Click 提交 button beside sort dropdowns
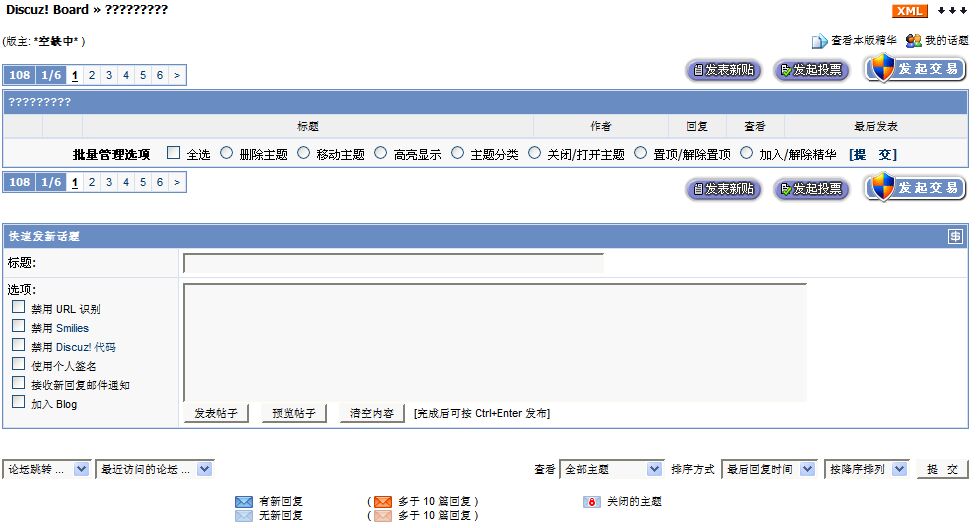The height and width of the screenshot is (528, 978). pos(942,469)
